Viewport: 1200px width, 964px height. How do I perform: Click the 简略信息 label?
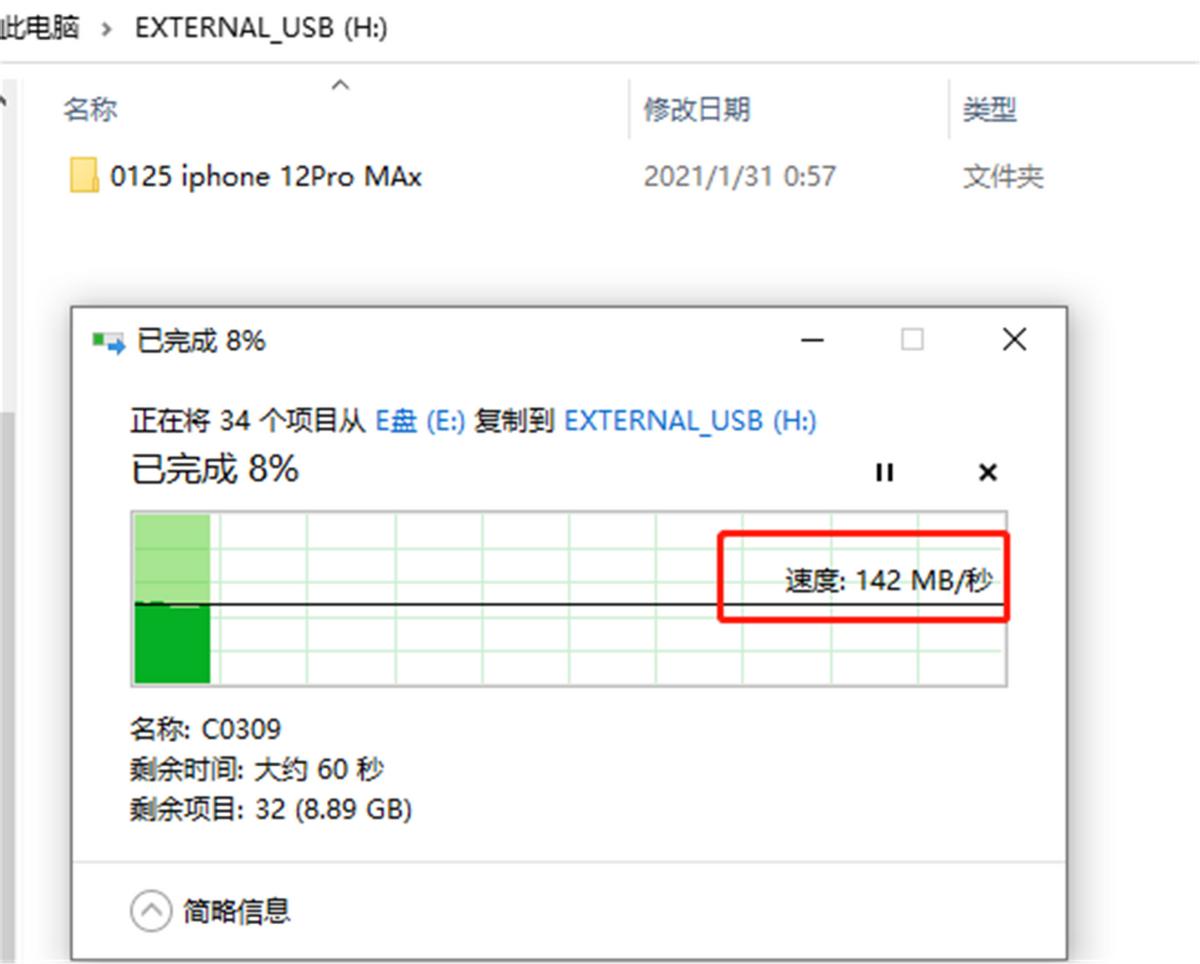(237, 911)
